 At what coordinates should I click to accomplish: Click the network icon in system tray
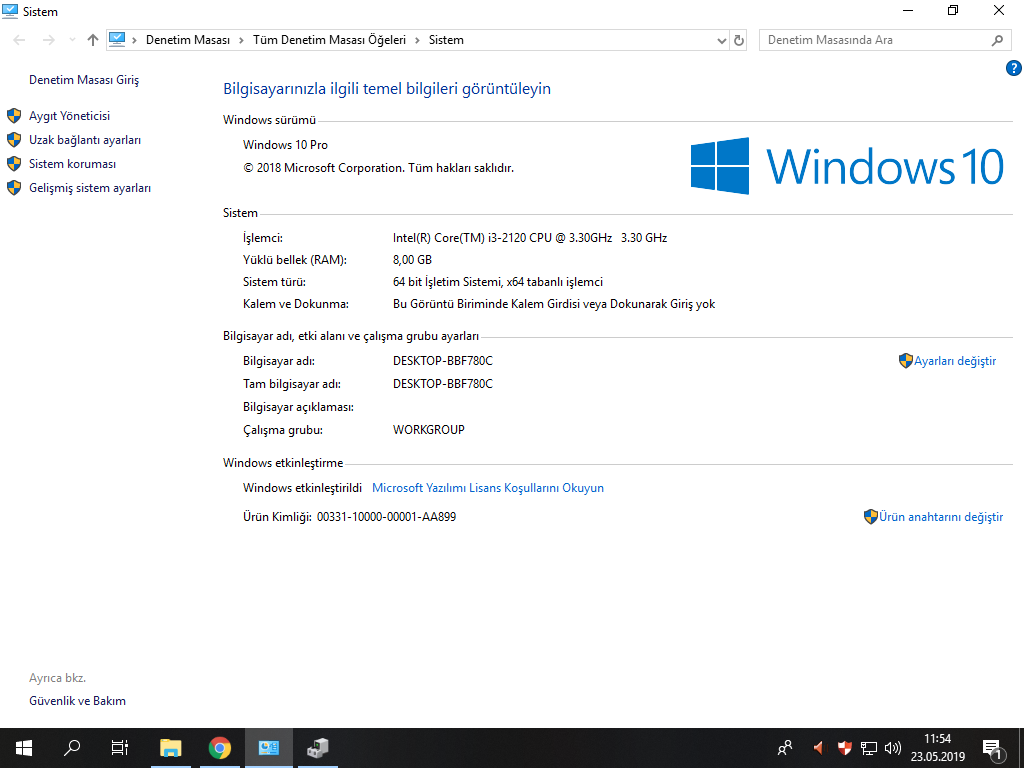click(869, 748)
